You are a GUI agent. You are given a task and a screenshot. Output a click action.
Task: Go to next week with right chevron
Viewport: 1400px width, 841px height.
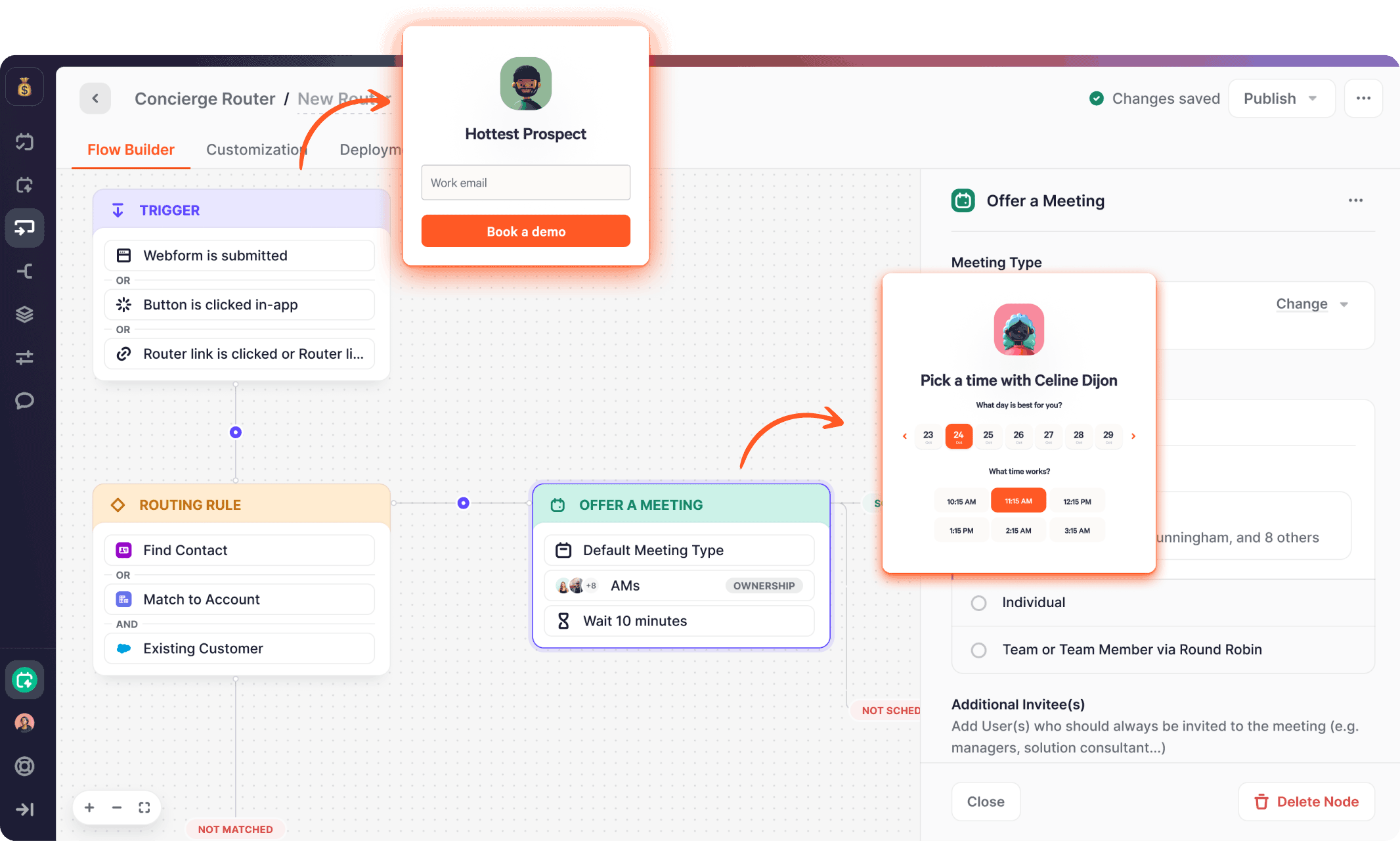coord(1133,436)
